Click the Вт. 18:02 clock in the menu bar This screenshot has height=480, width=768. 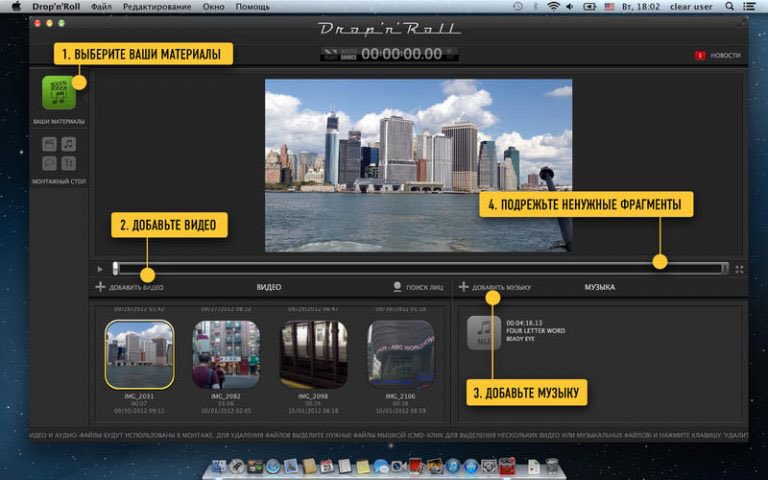641,6
